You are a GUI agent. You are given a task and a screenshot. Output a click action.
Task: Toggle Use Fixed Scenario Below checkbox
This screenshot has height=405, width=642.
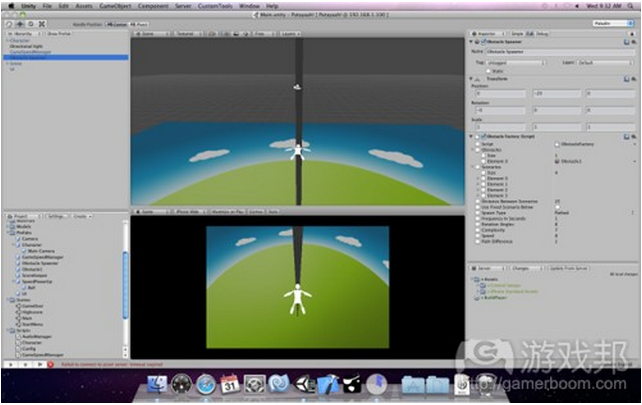[557, 207]
